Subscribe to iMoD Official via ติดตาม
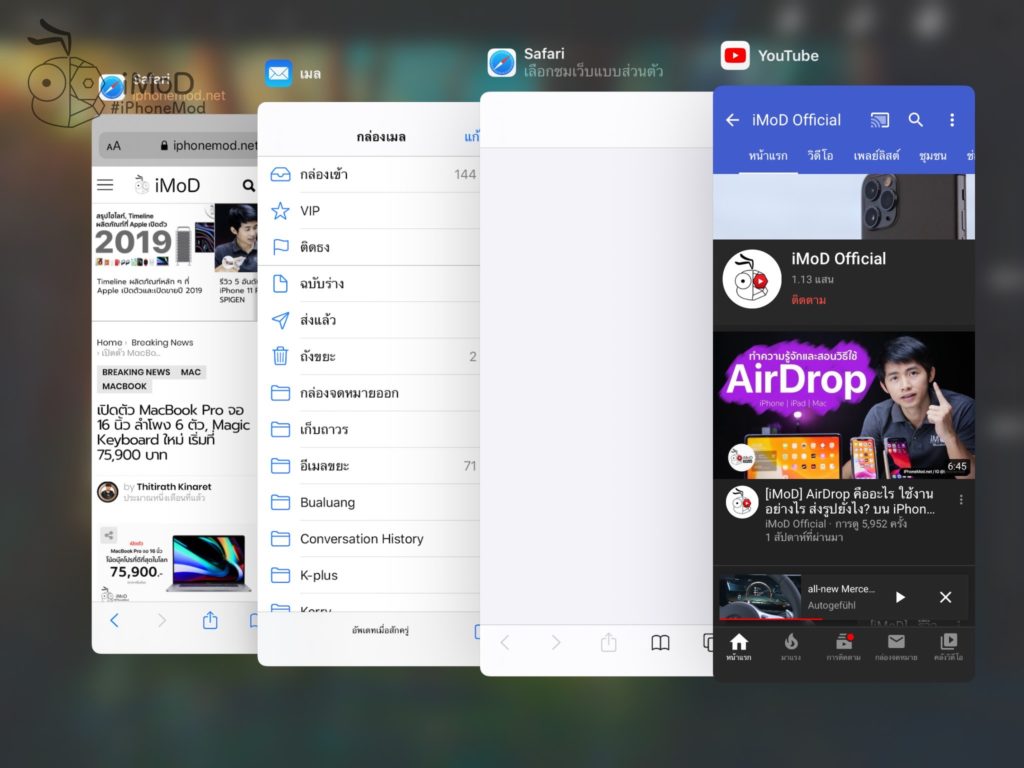This screenshot has width=1024, height=768. [x=809, y=300]
